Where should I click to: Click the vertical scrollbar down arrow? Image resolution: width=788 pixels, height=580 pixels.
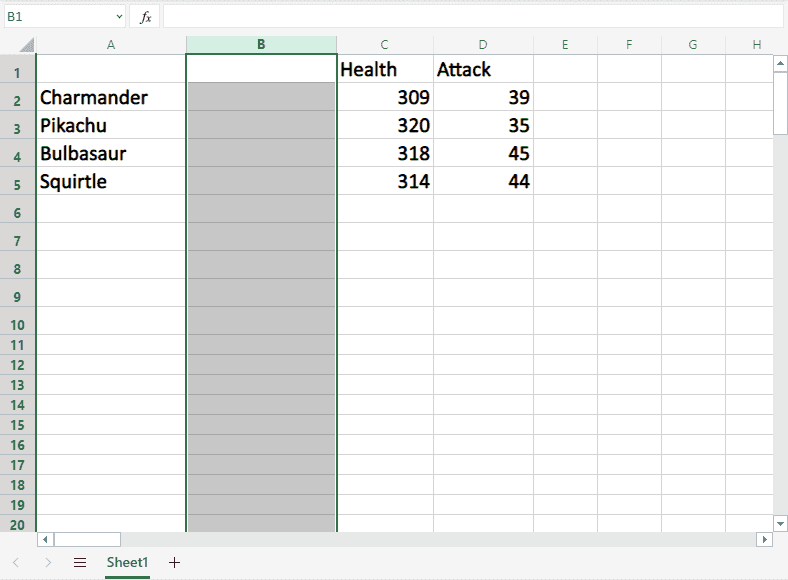[x=781, y=523]
